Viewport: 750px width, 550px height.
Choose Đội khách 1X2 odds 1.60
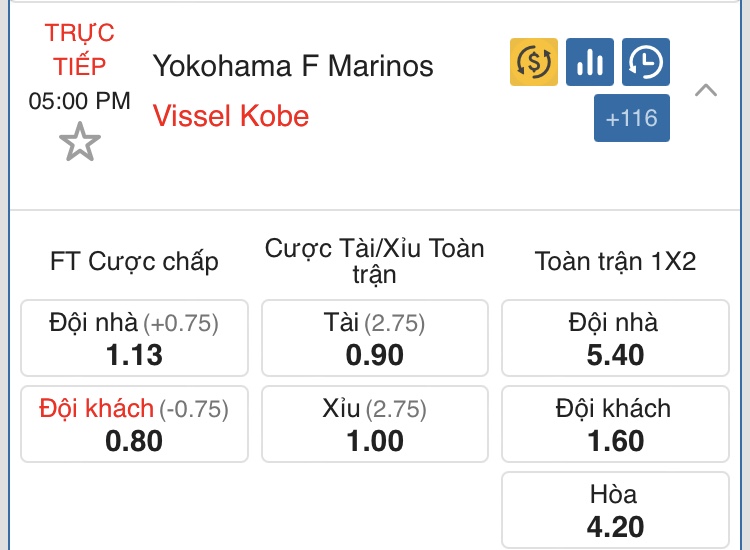click(616, 424)
